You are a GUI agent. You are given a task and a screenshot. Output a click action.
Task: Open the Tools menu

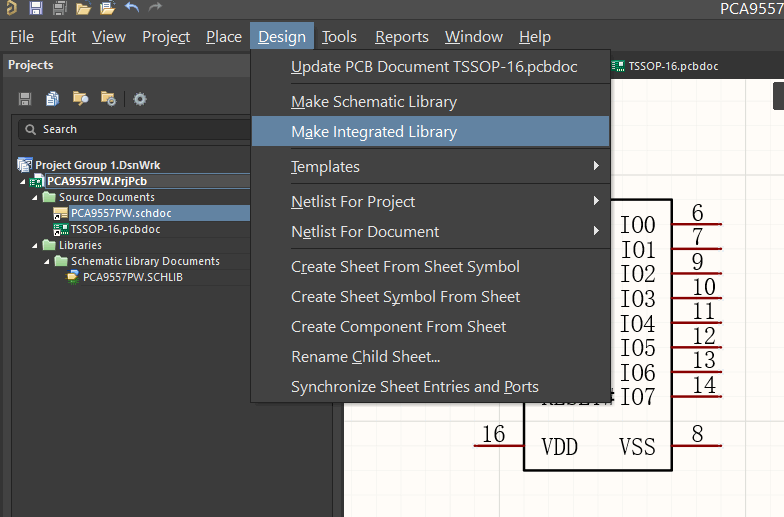pyautogui.click(x=339, y=37)
